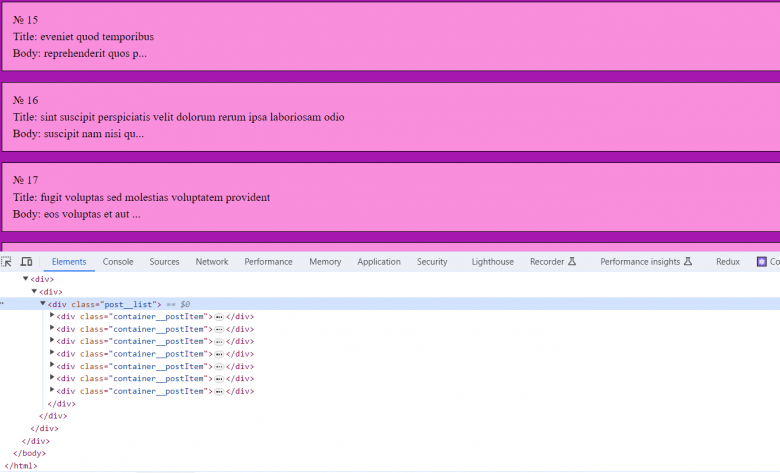Switch to the Redux tab

point(728,262)
